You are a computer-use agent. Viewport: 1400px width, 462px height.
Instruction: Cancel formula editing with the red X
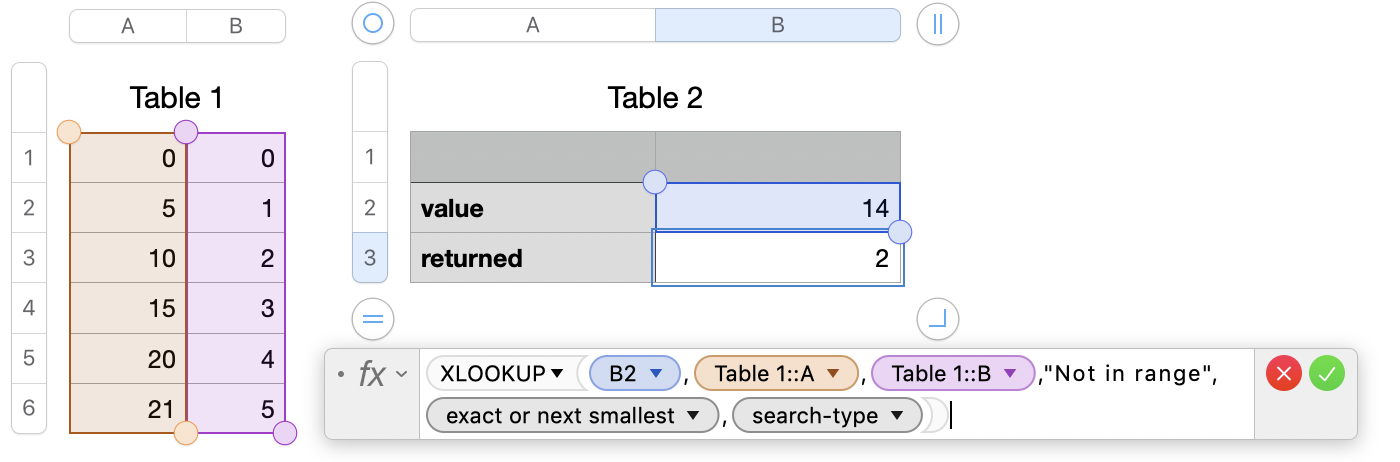(1284, 375)
